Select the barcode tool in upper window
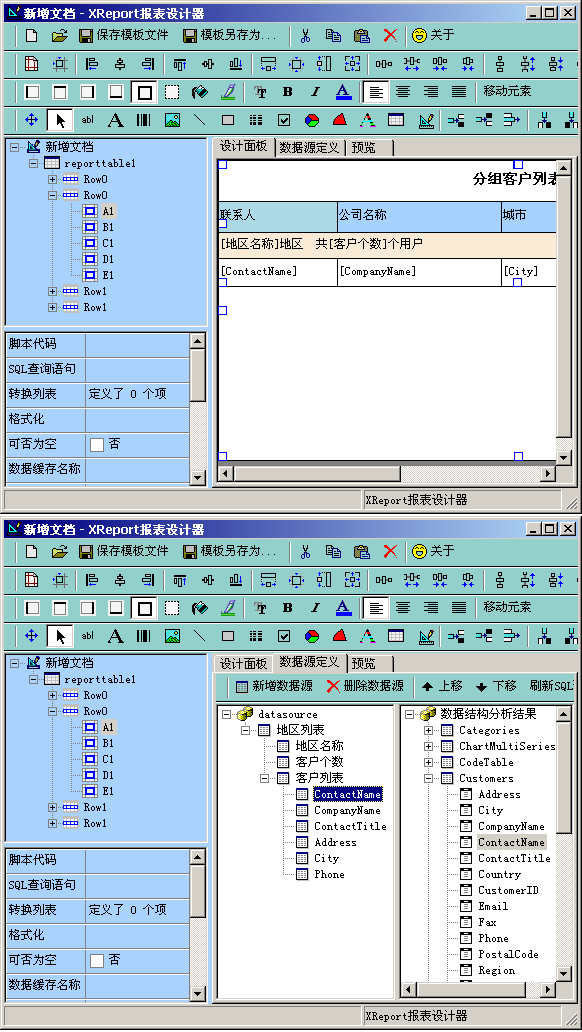The width and height of the screenshot is (582, 1032). tap(144, 120)
